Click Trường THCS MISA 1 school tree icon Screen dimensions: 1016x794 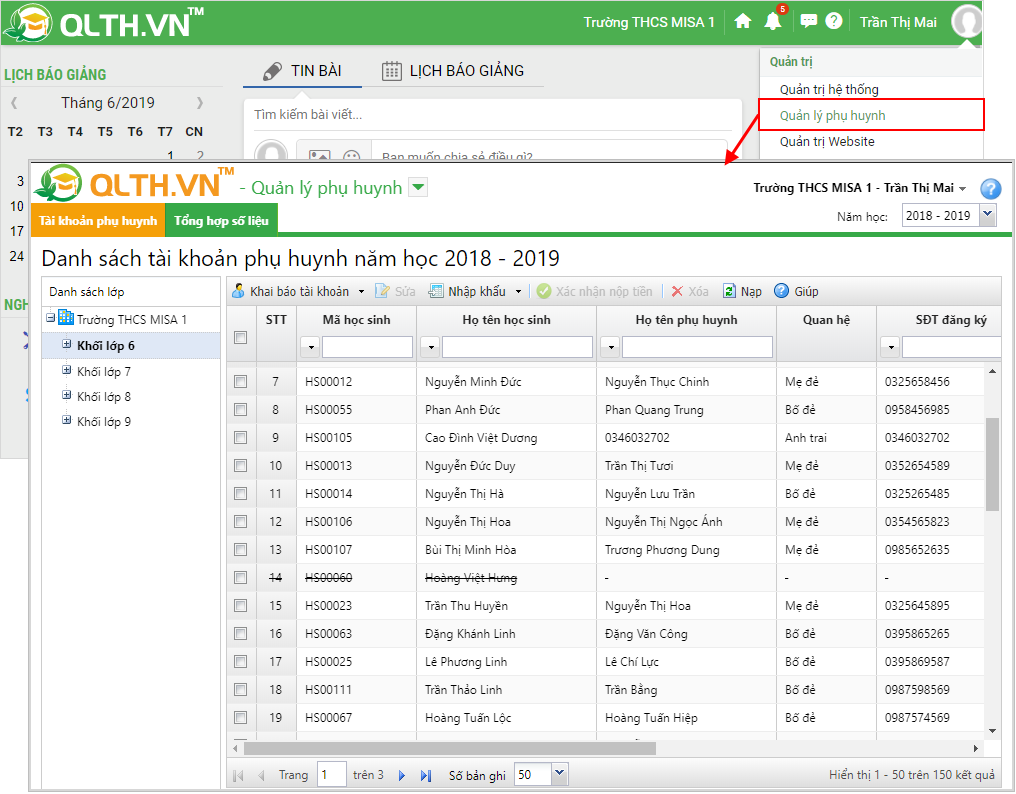pyautogui.click(x=65, y=317)
